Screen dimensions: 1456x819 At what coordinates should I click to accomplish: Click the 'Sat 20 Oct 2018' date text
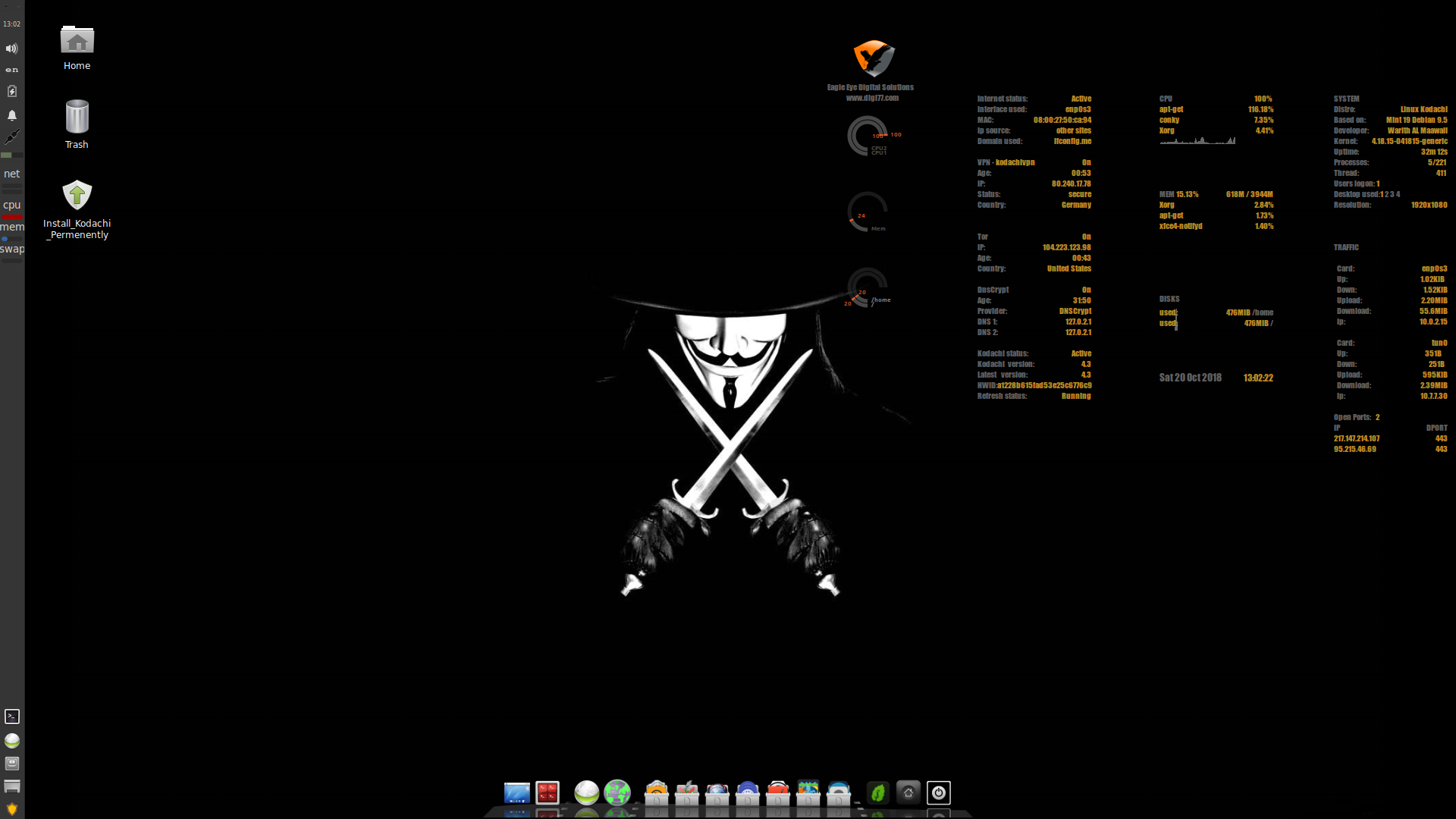click(x=1190, y=378)
